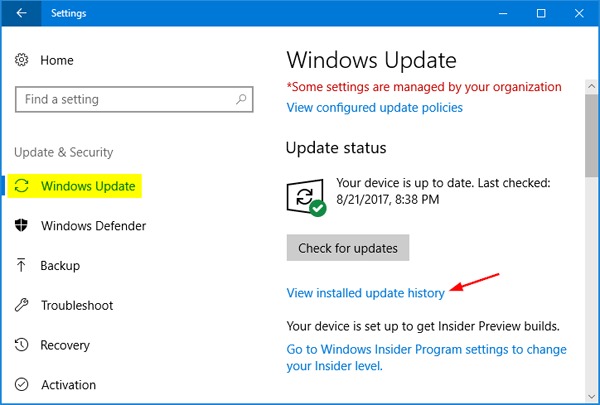The width and height of the screenshot is (600, 405).
Task: Click the Activation checkmark circle icon
Action: [x=22, y=385]
